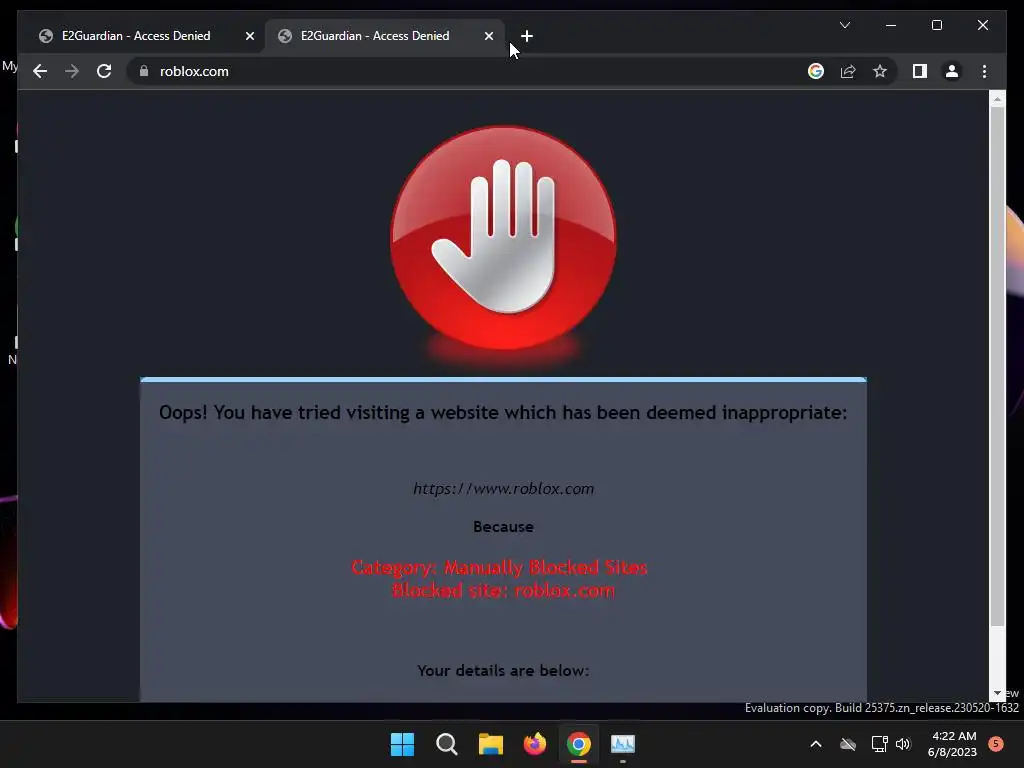Screen dimensions: 1024x768
Task: Click 'Blocked site: roblox.com' text
Action: [503, 590]
